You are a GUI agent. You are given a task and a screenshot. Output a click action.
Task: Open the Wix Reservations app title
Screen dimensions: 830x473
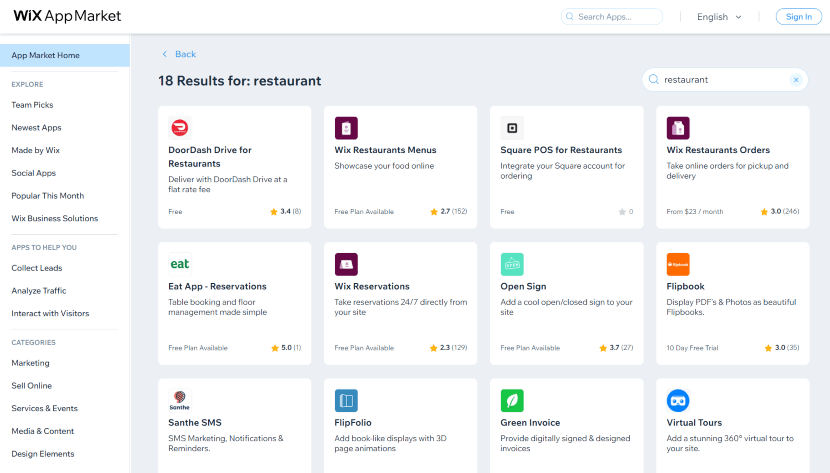(x=372, y=287)
